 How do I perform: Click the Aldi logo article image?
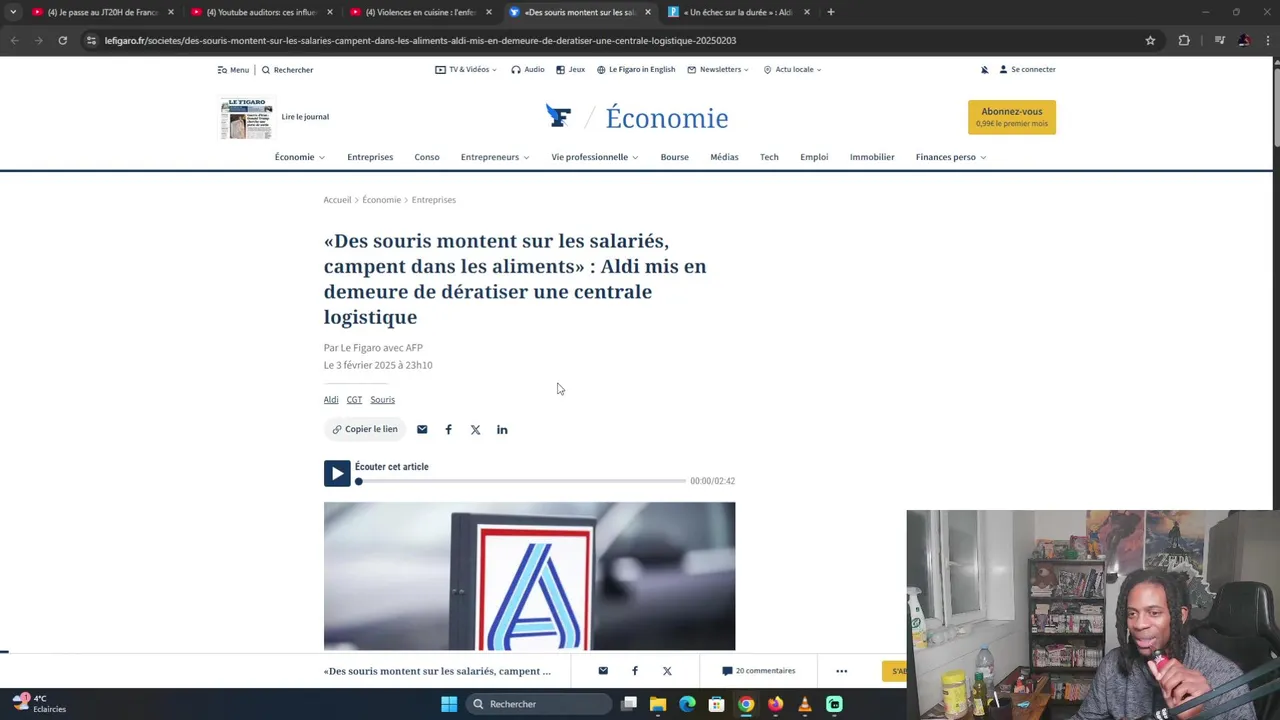pos(529,577)
